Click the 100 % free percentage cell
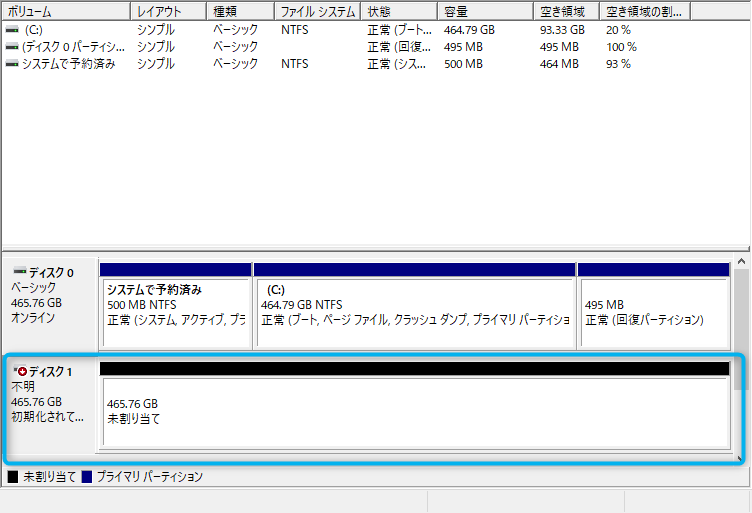752x513 pixels. click(x=621, y=47)
